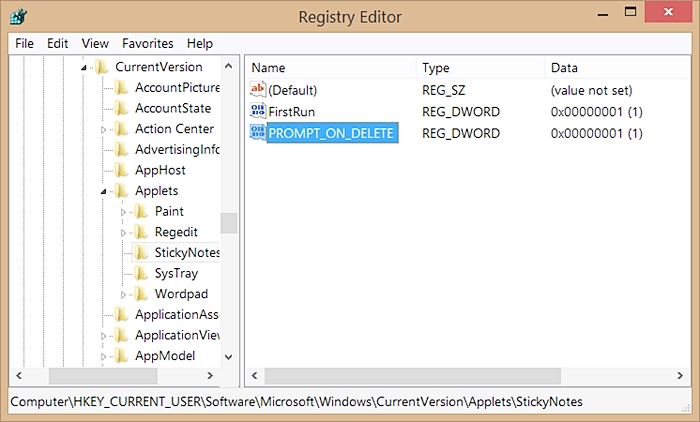700x422 pixels.
Task: Click data 0x00000001 in PROMPT_ON_DELETE row
Action: [596, 133]
